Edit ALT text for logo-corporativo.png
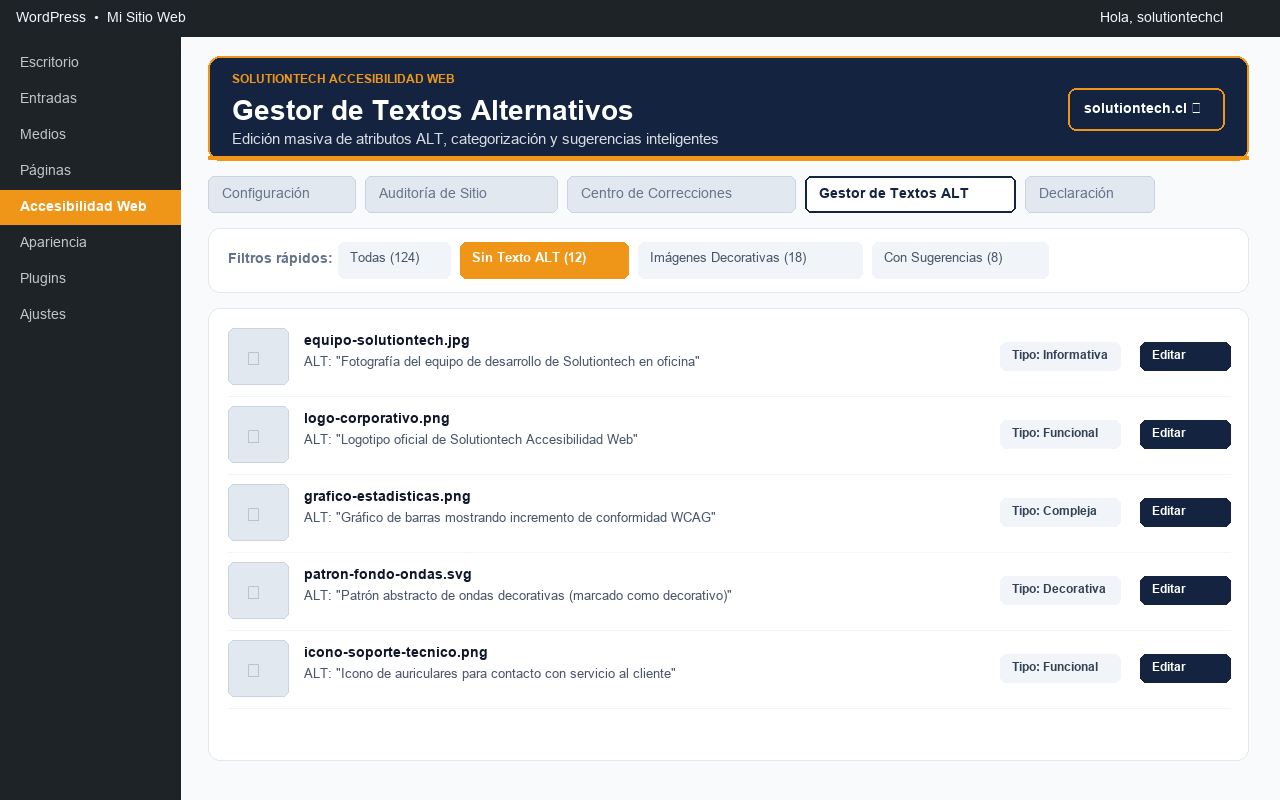 click(1185, 434)
